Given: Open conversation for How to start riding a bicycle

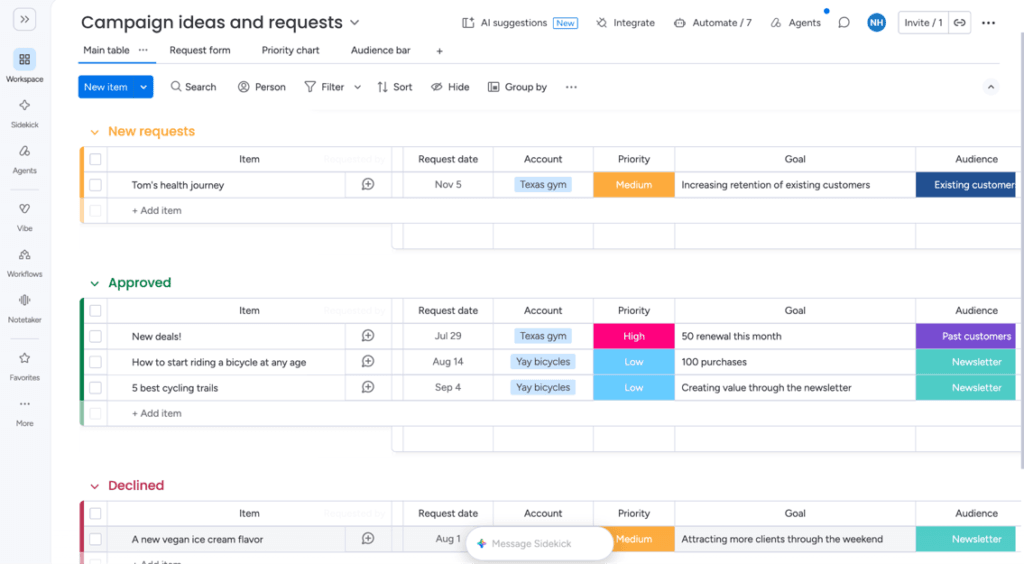Looking at the screenshot, I should pyautogui.click(x=368, y=362).
